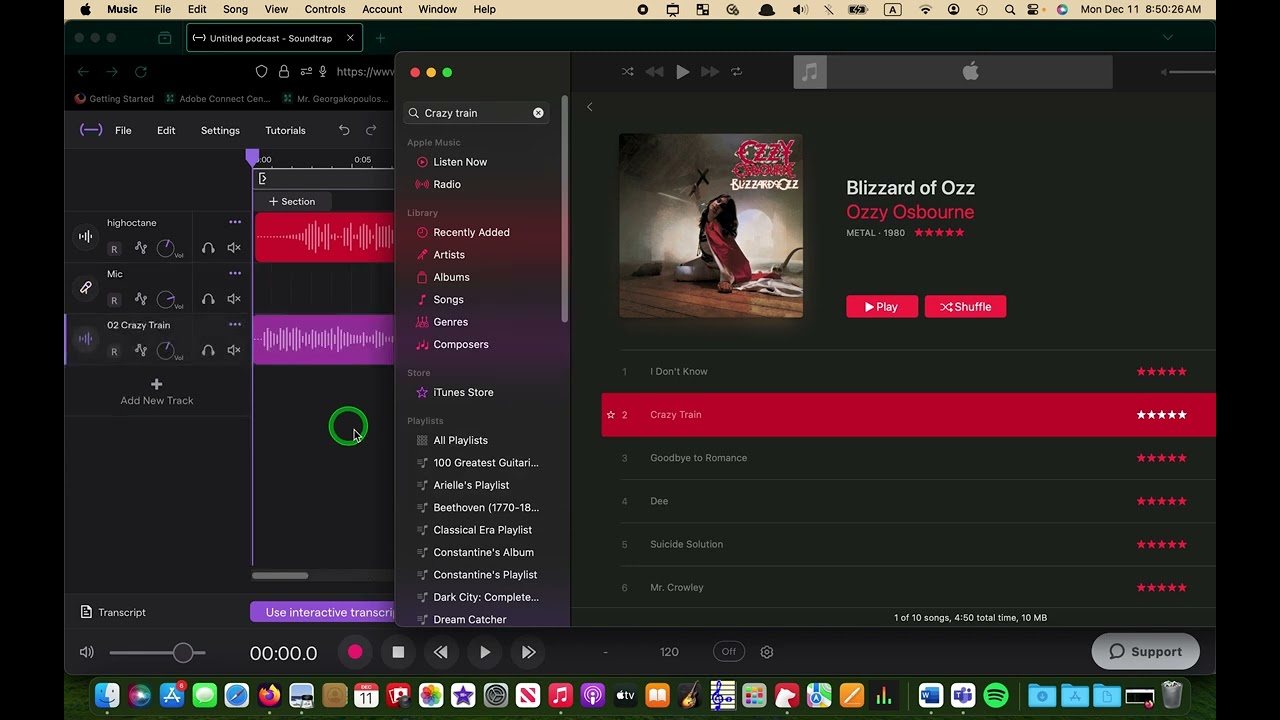Viewport: 1280px width, 720px height.
Task: Select the track I Don't Know
Action: tap(908, 372)
